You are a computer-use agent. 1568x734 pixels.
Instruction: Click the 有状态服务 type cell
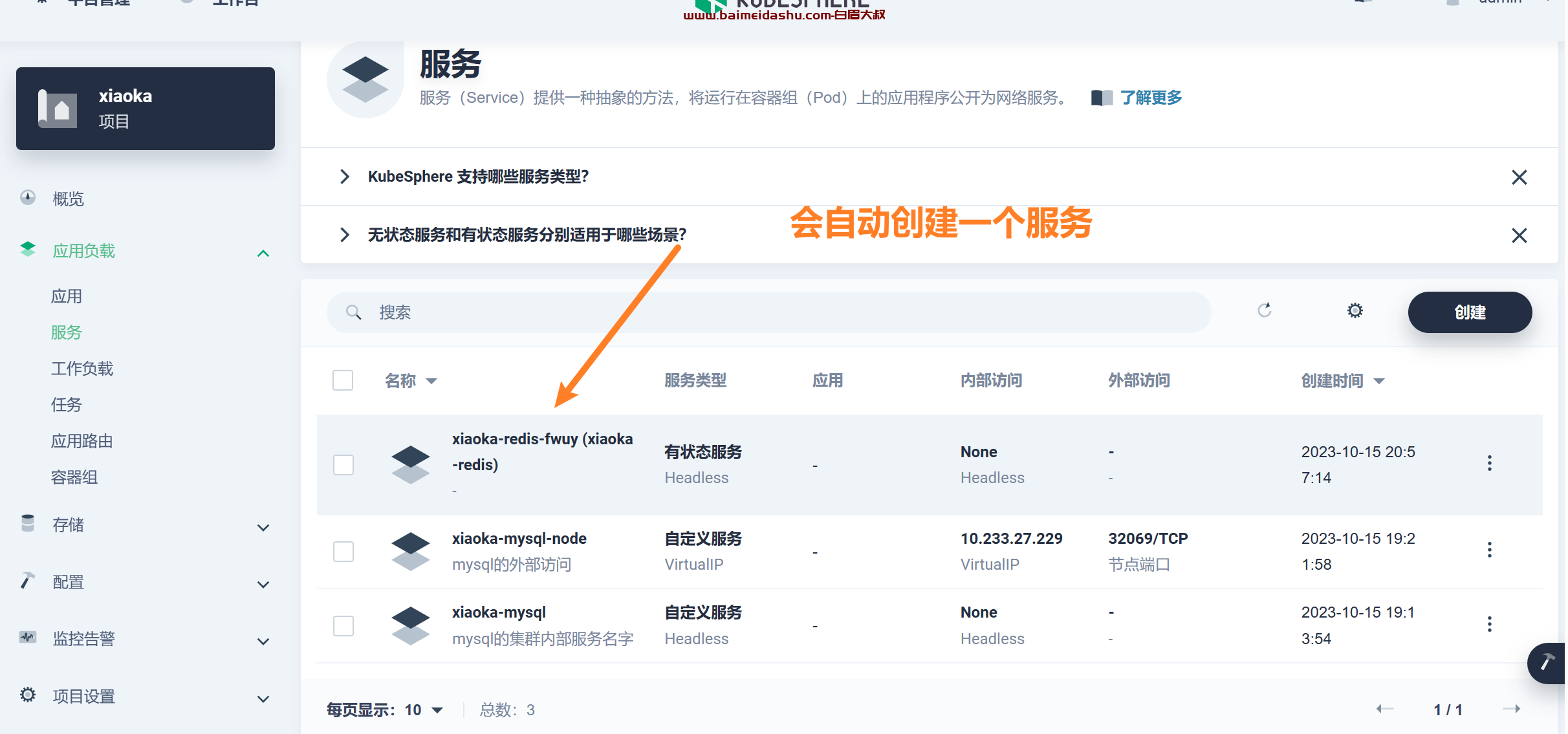click(x=703, y=452)
